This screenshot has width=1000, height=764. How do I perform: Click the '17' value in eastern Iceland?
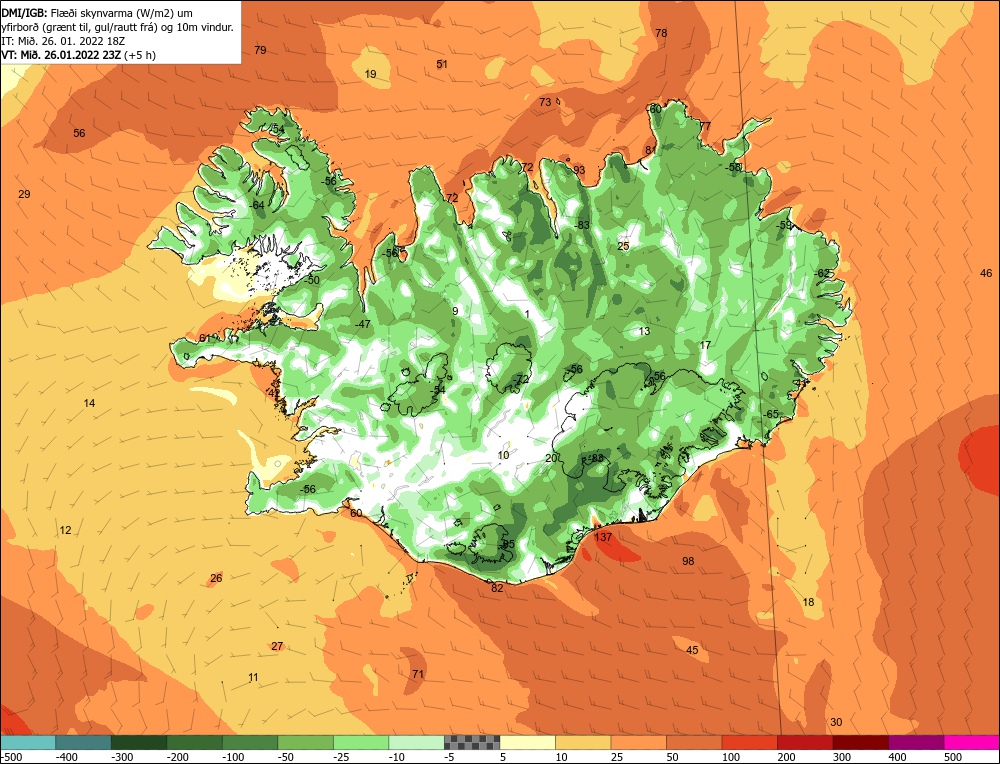coord(705,345)
